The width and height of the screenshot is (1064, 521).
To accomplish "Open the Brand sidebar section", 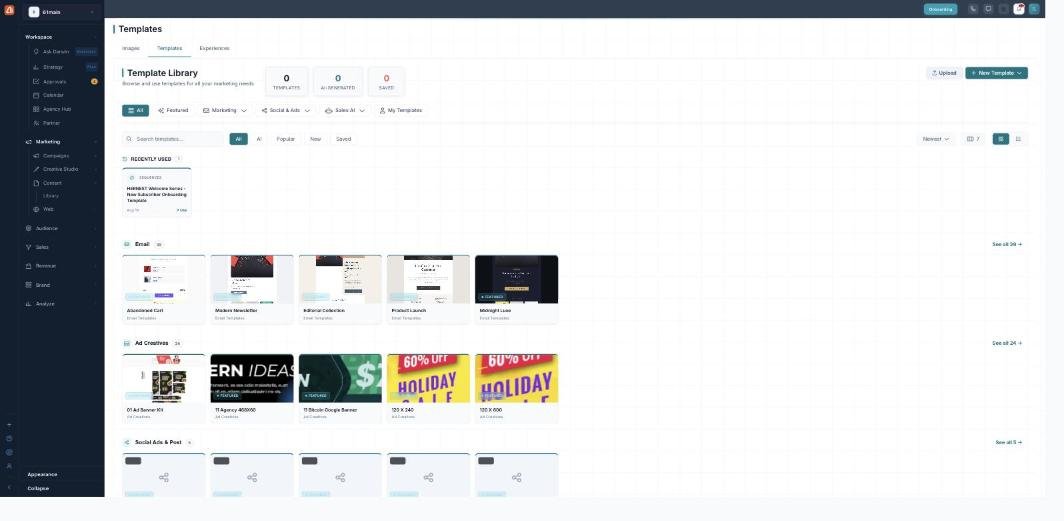I will tap(61, 285).
